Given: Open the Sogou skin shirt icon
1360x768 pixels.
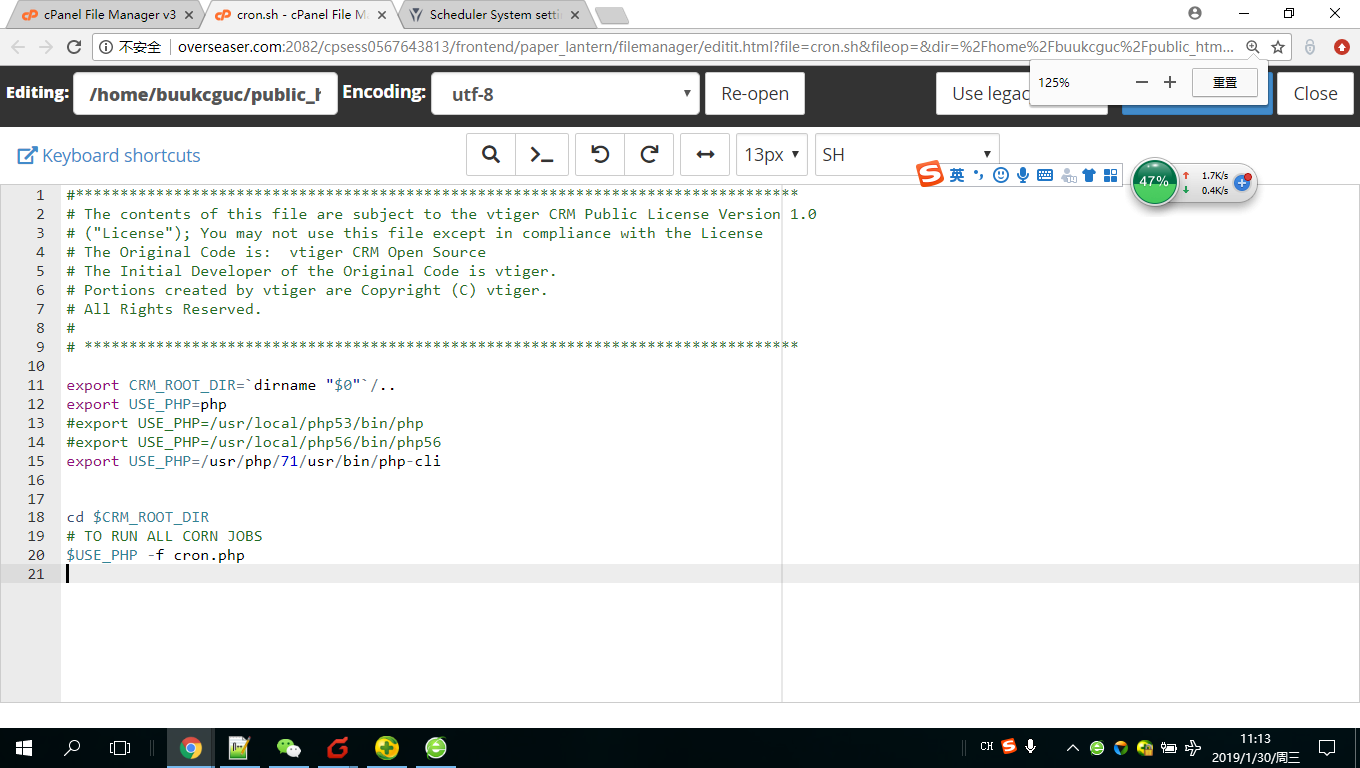Looking at the screenshot, I should 1089,175.
